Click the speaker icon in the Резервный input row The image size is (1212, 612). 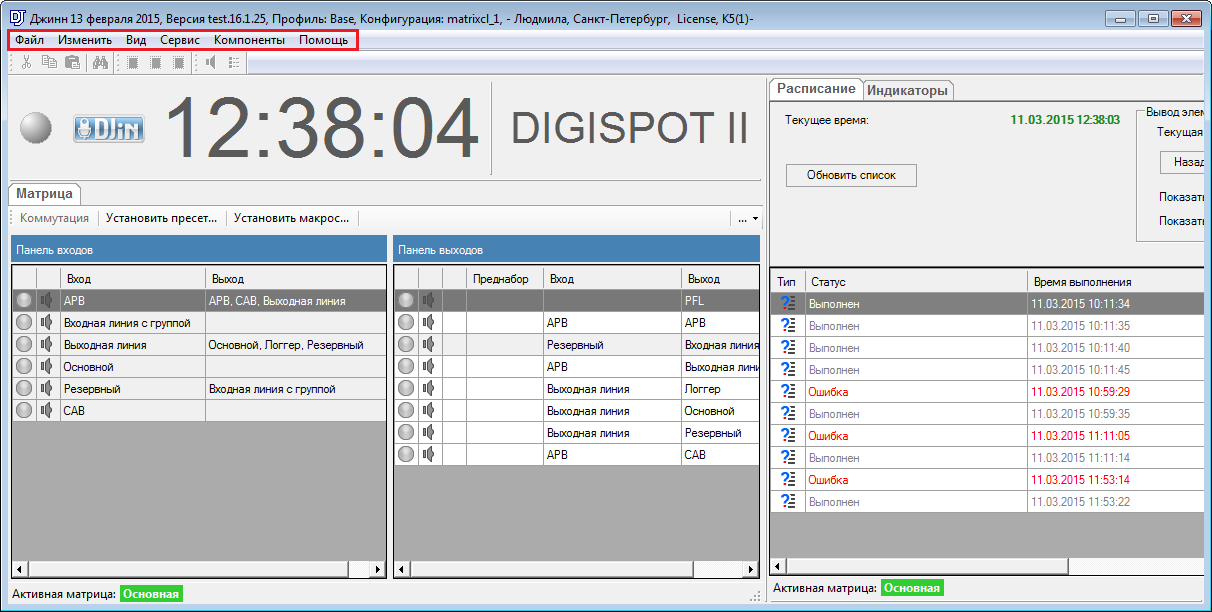[x=47, y=388]
